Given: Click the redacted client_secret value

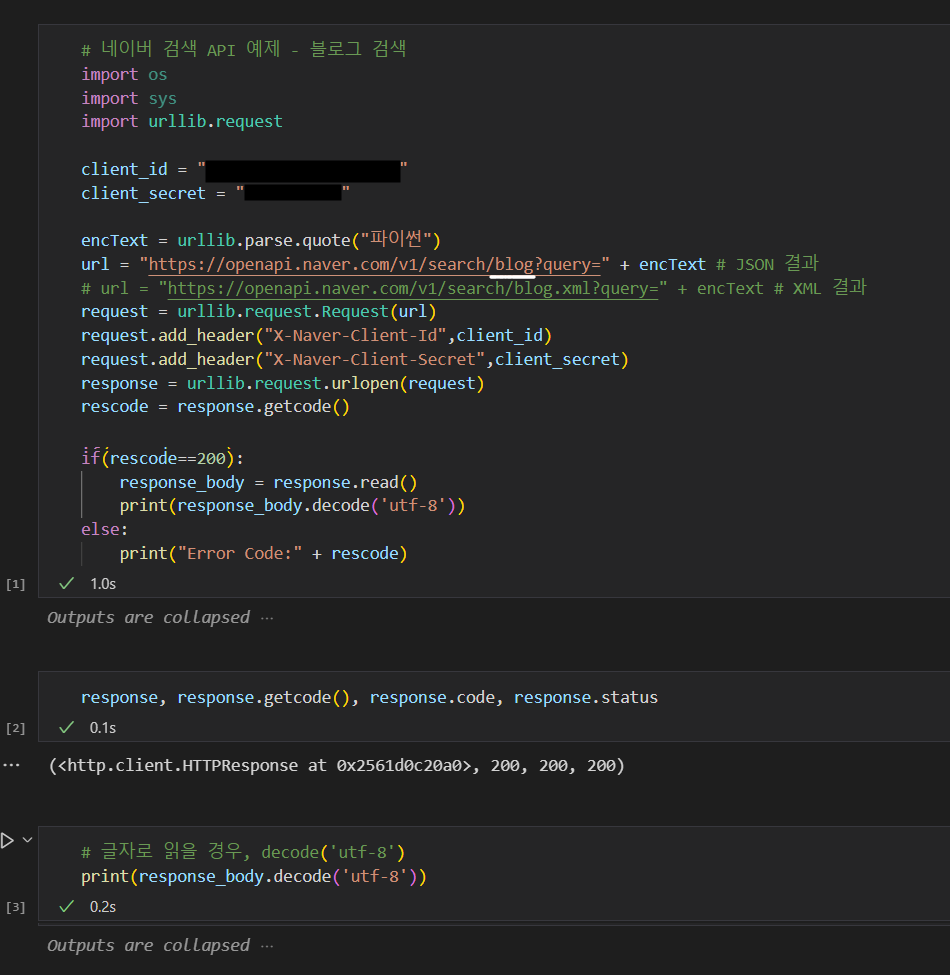Looking at the screenshot, I should point(293,193).
